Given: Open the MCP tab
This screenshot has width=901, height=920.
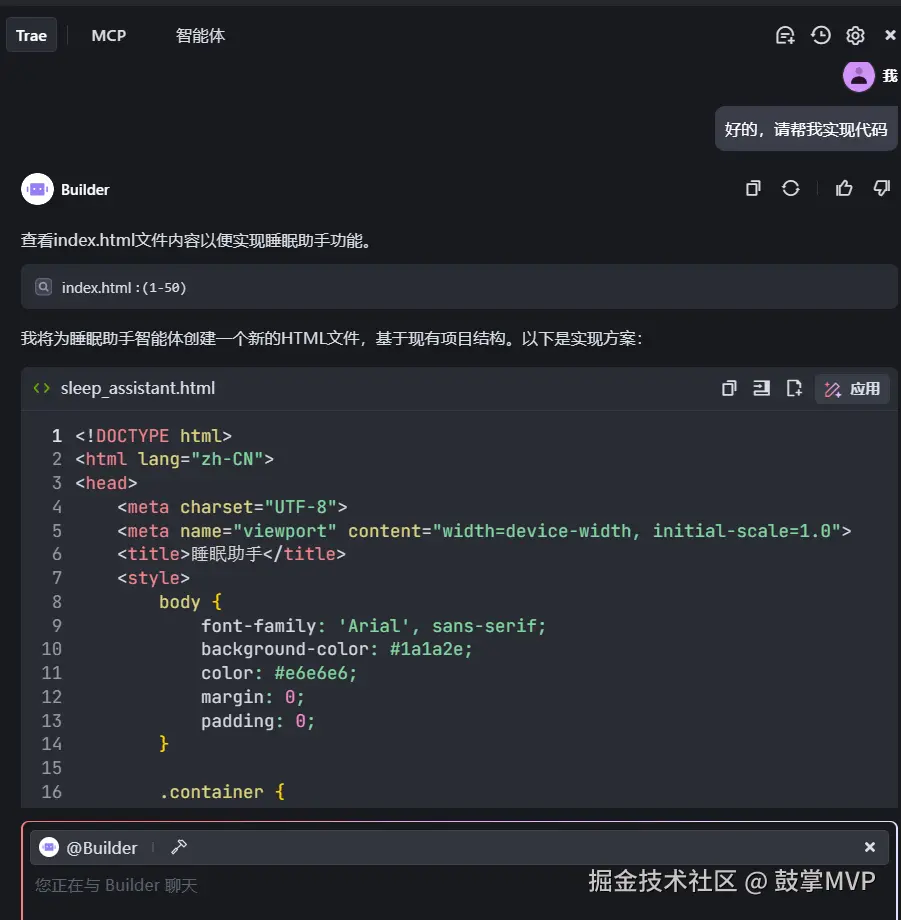Looking at the screenshot, I should coord(109,35).
